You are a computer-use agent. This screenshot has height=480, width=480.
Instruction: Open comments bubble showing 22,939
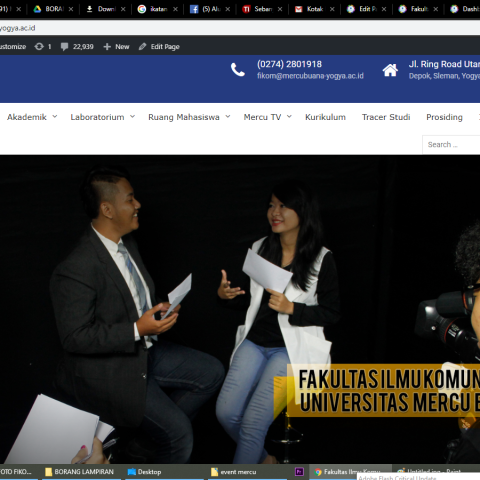(x=77, y=47)
